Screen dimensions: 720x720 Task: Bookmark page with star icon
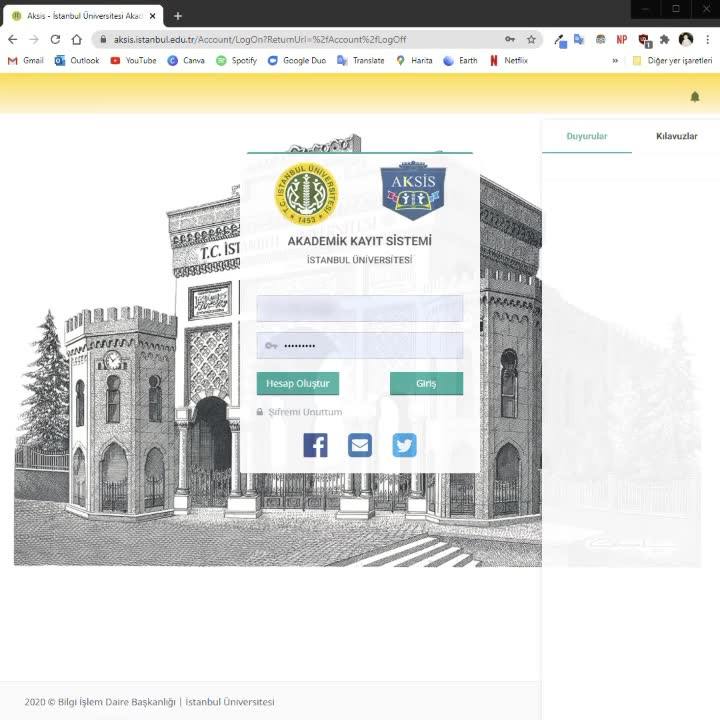tap(531, 39)
